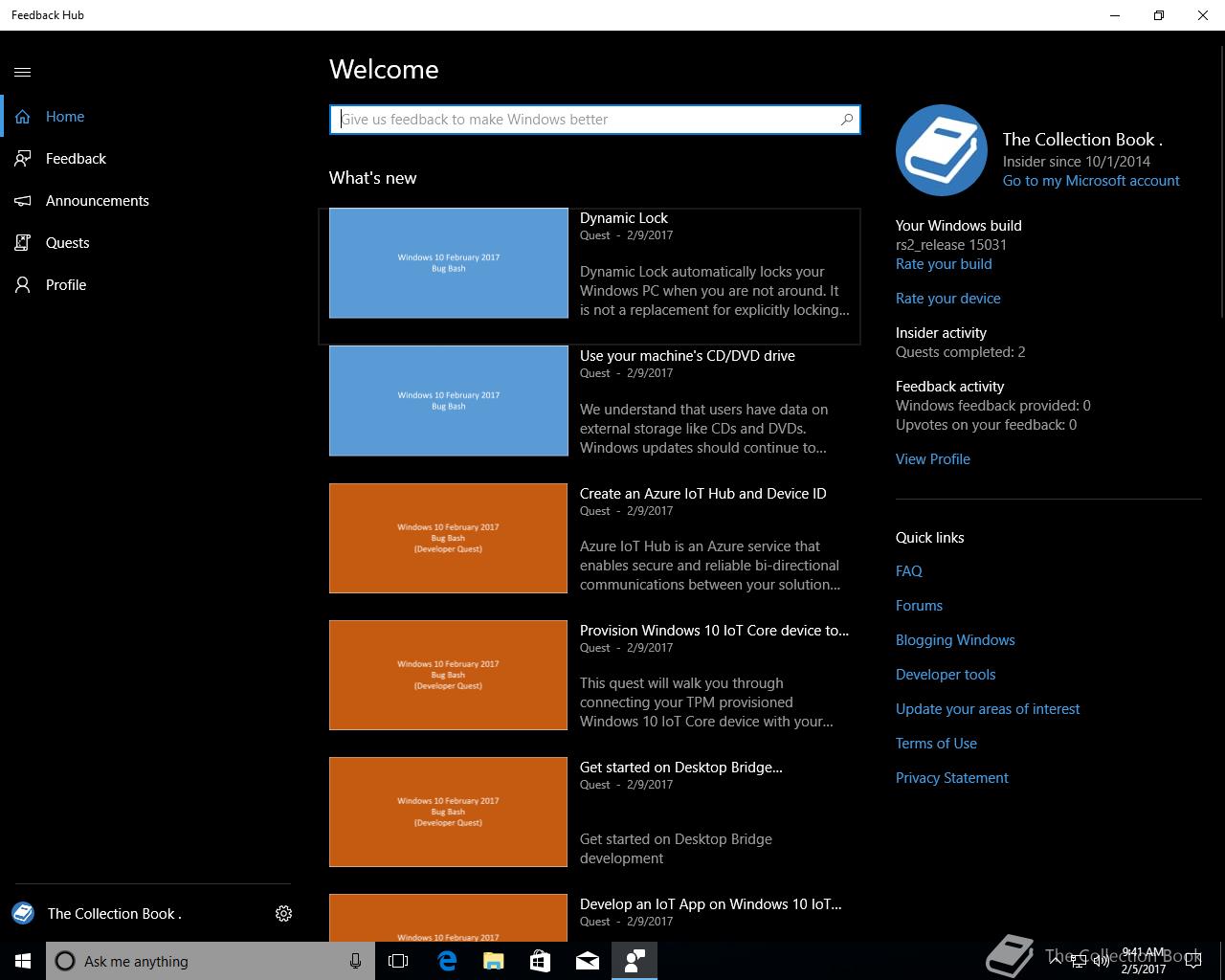Image resolution: width=1225 pixels, height=980 pixels.
Task: Click the Quests checklist icon
Action: click(x=23, y=243)
